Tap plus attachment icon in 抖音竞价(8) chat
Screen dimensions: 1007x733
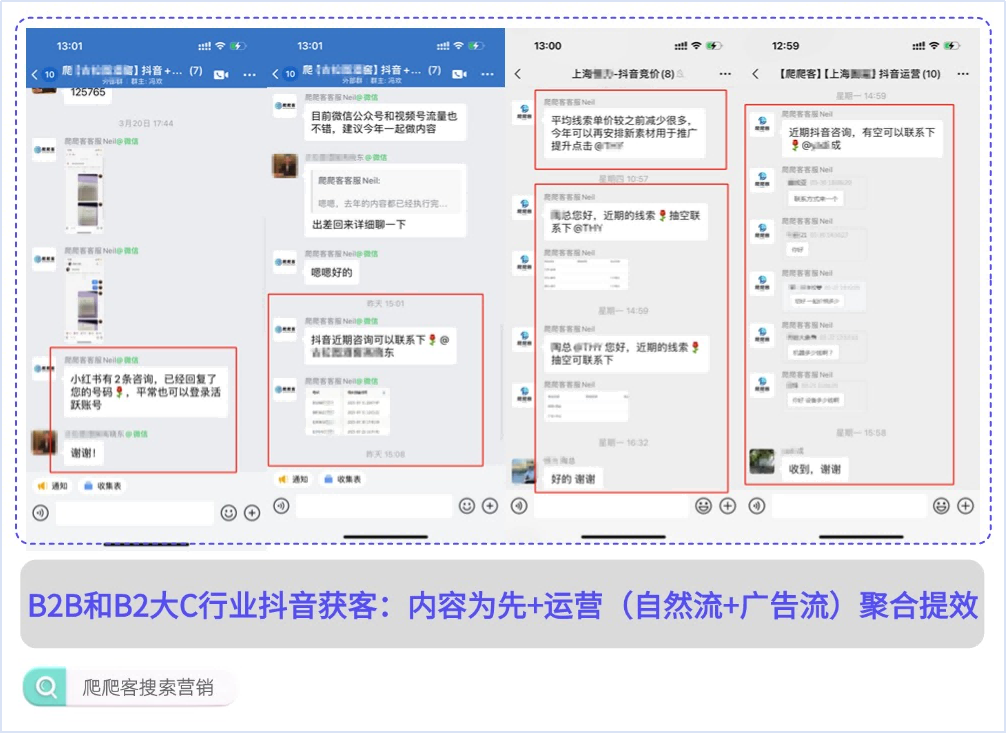point(728,506)
